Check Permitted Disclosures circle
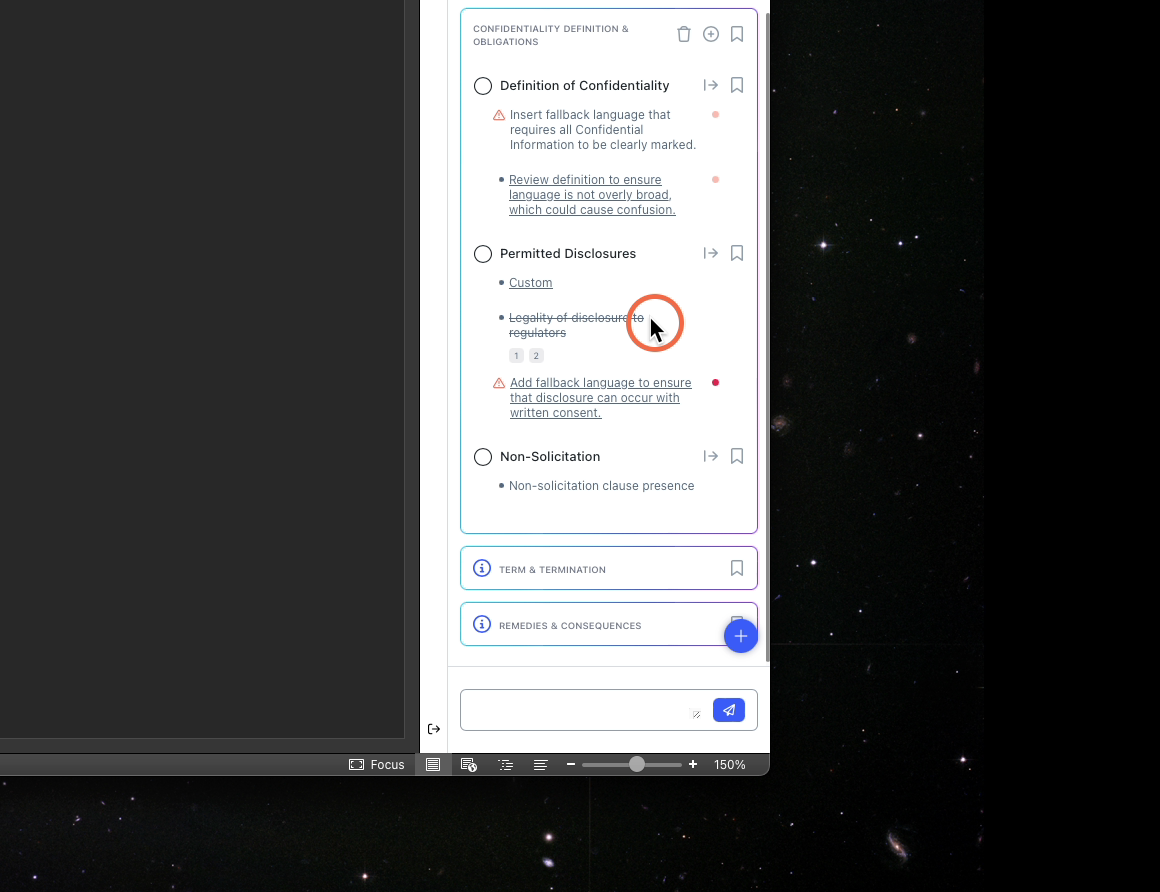 482,254
